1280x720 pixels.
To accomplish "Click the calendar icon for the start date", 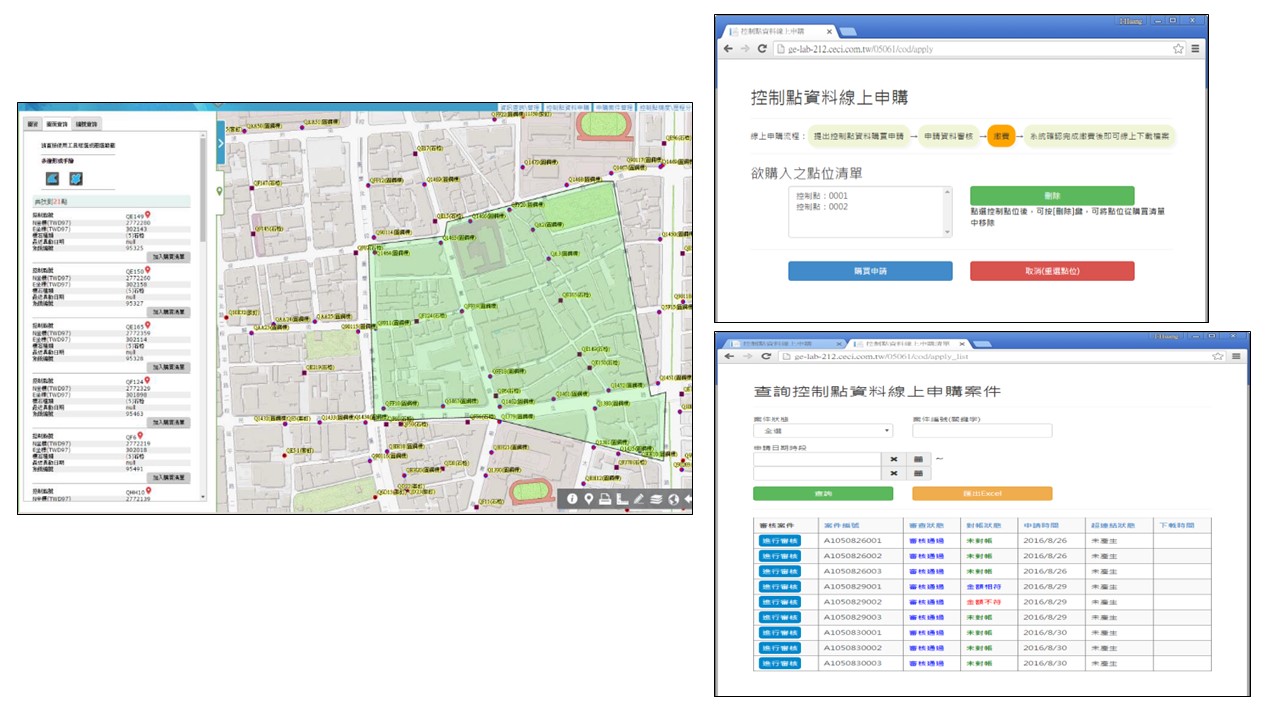I will [x=918, y=458].
